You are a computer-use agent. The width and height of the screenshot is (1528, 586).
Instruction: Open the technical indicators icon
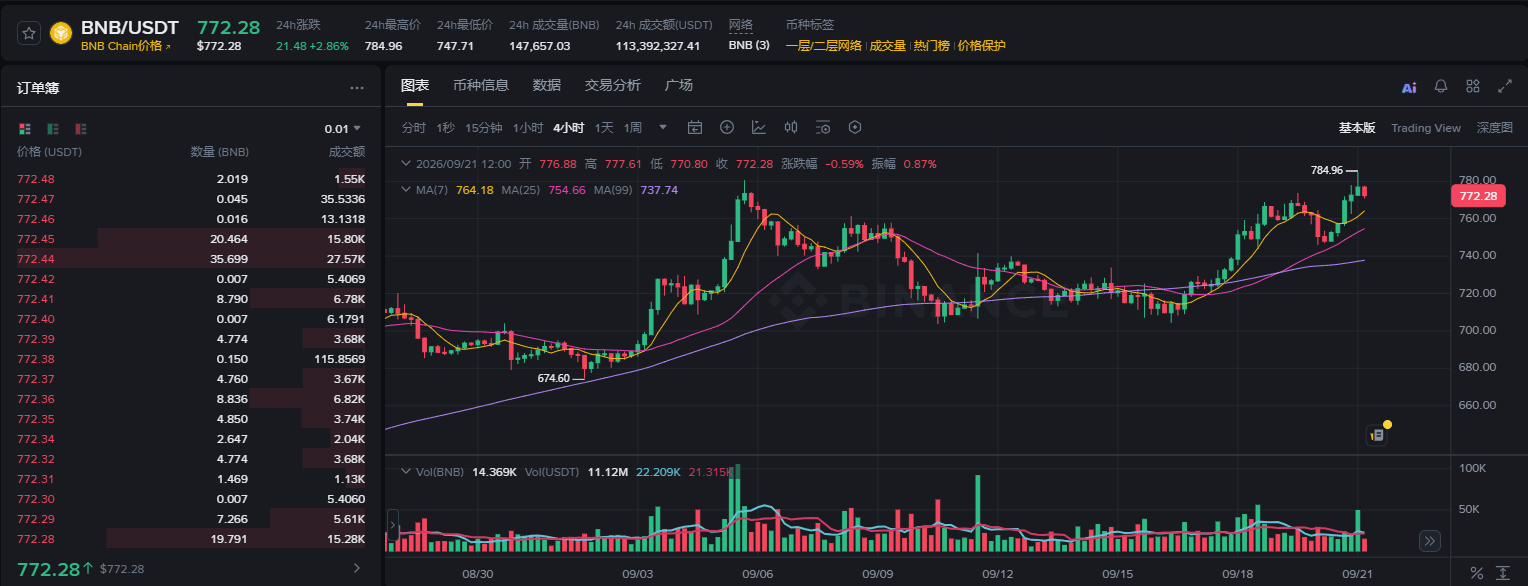pyautogui.click(x=759, y=127)
